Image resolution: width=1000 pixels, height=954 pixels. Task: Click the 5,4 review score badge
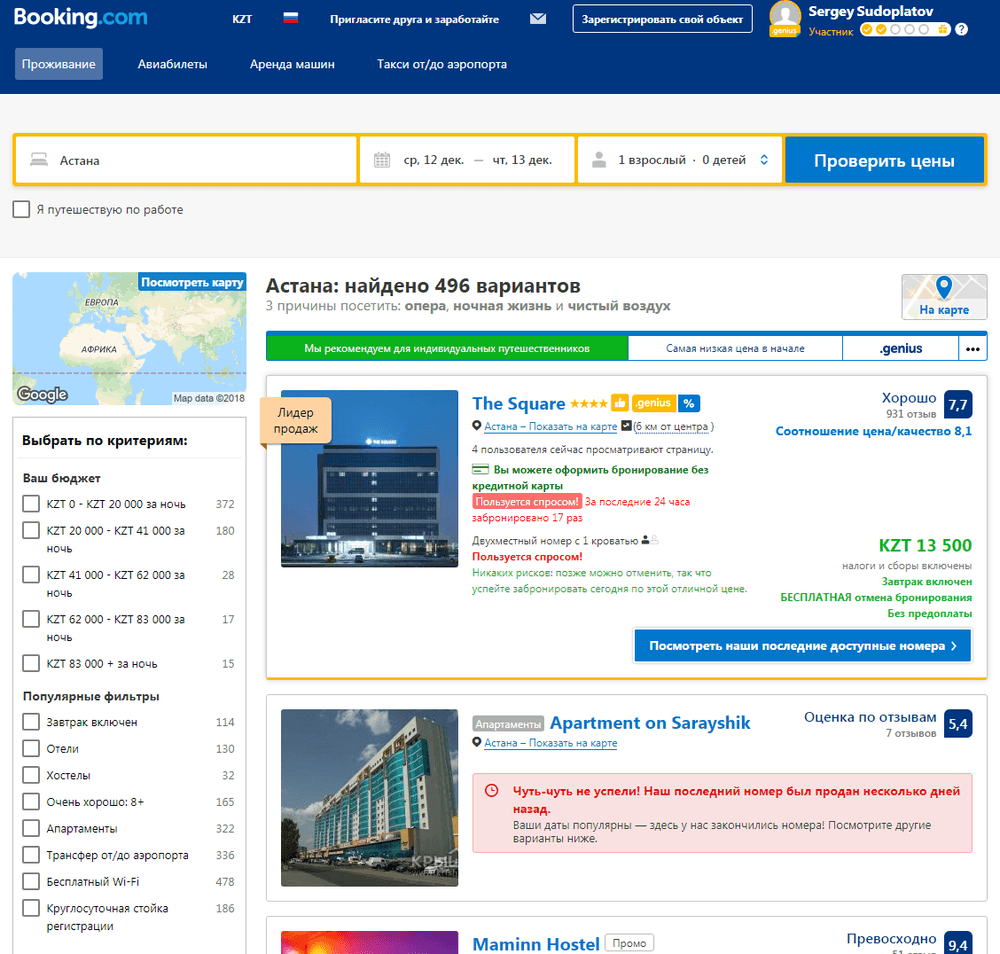pos(958,724)
